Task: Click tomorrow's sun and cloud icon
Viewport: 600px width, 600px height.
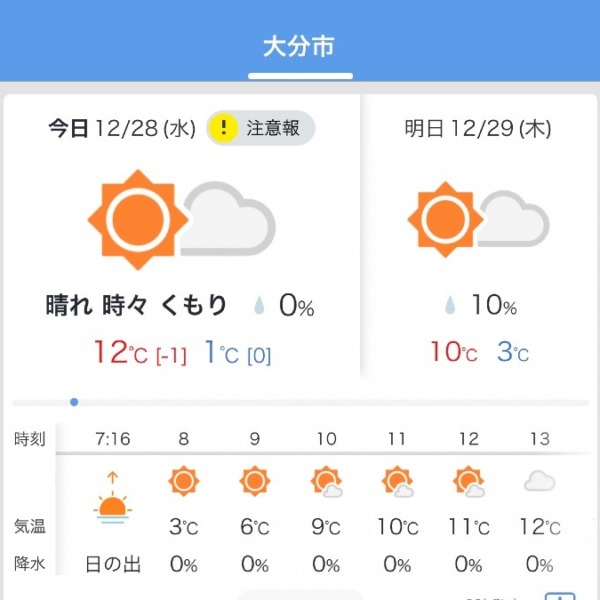Action: point(478,219)
